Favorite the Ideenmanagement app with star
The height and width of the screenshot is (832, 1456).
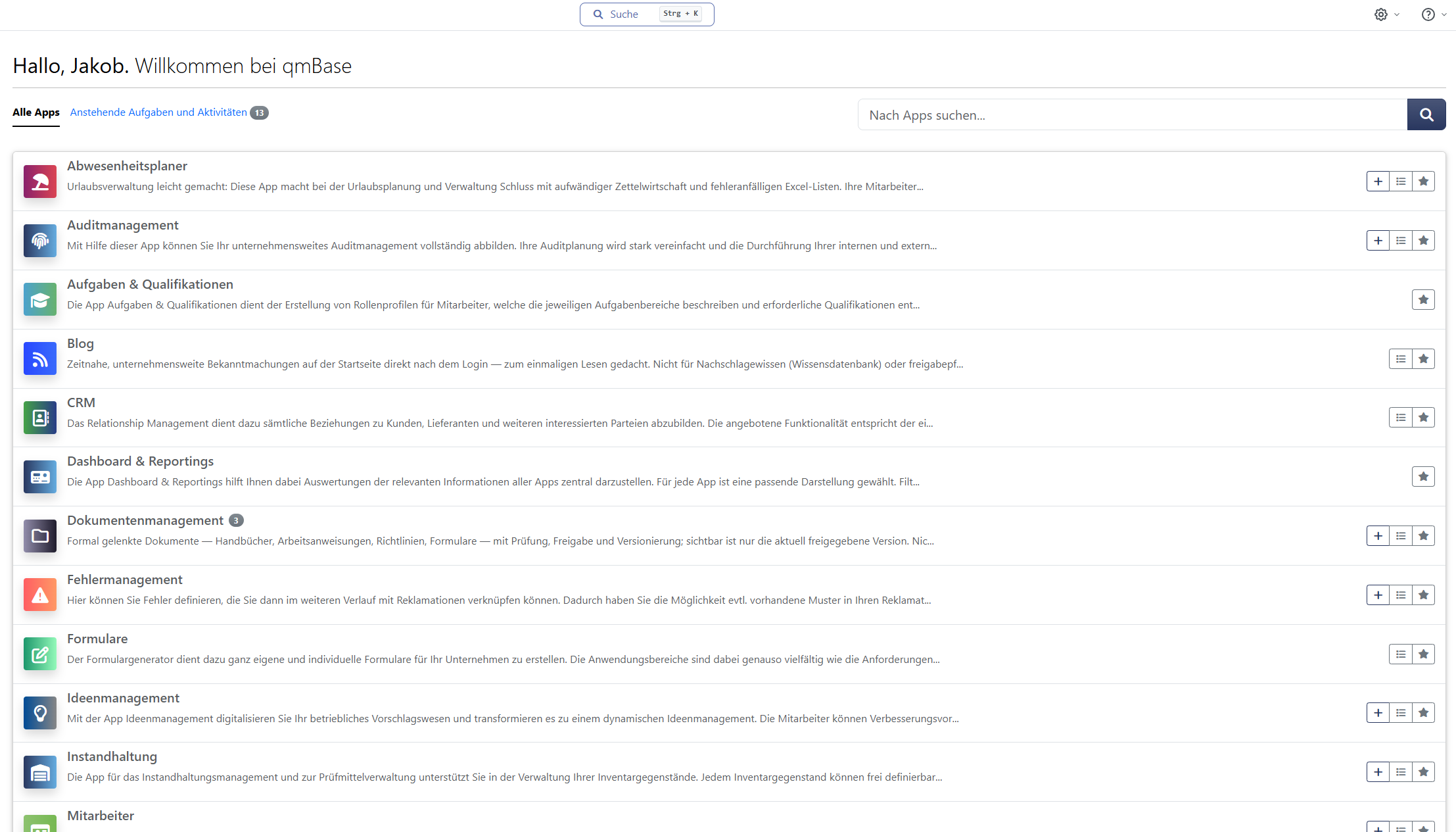(1423, 713)
